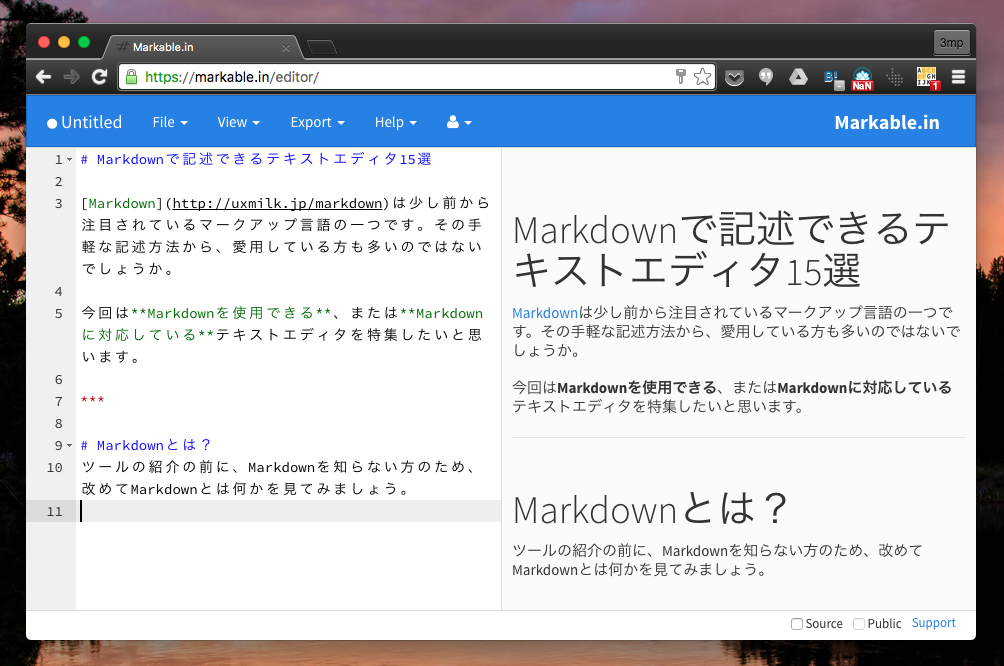Open the File dropdown menu

pos(170,122)
